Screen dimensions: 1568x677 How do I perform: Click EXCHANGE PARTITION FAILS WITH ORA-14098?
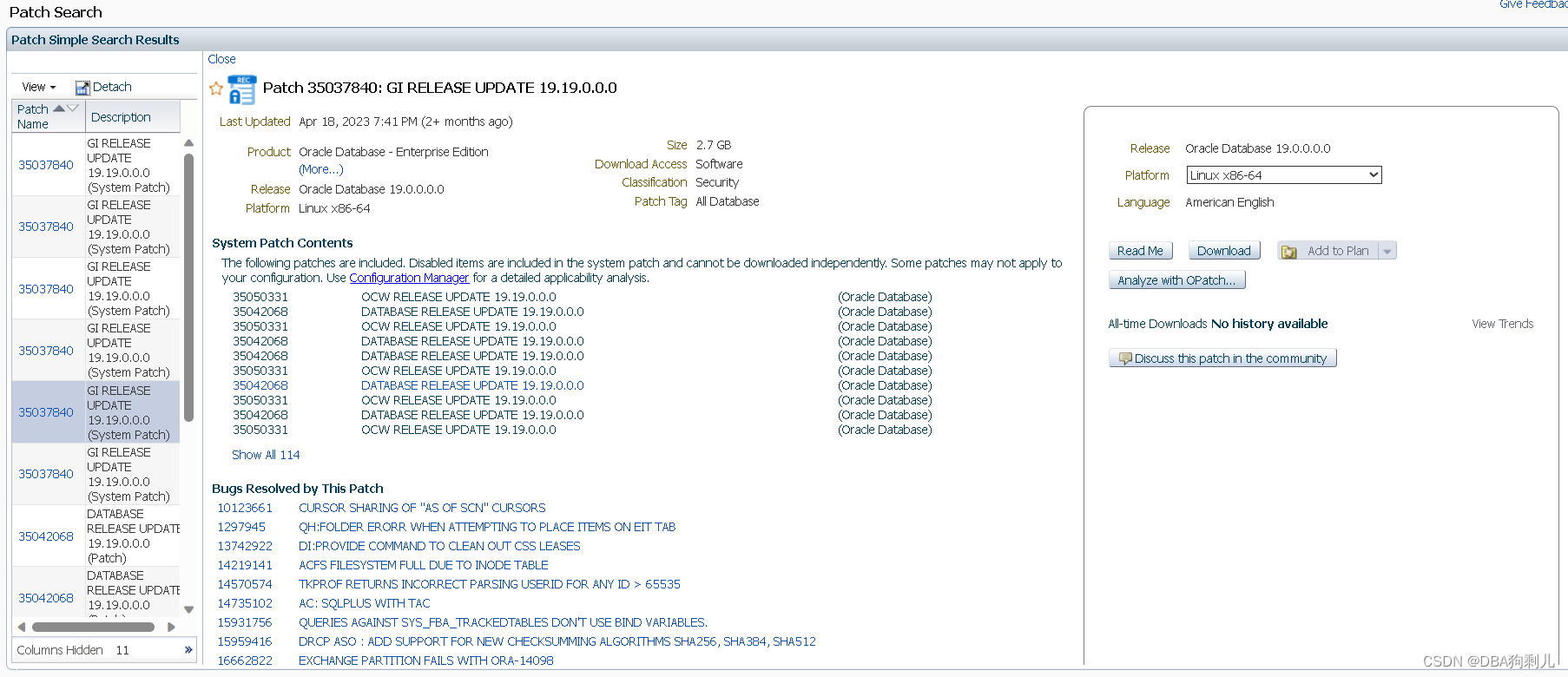click(426, 661)
